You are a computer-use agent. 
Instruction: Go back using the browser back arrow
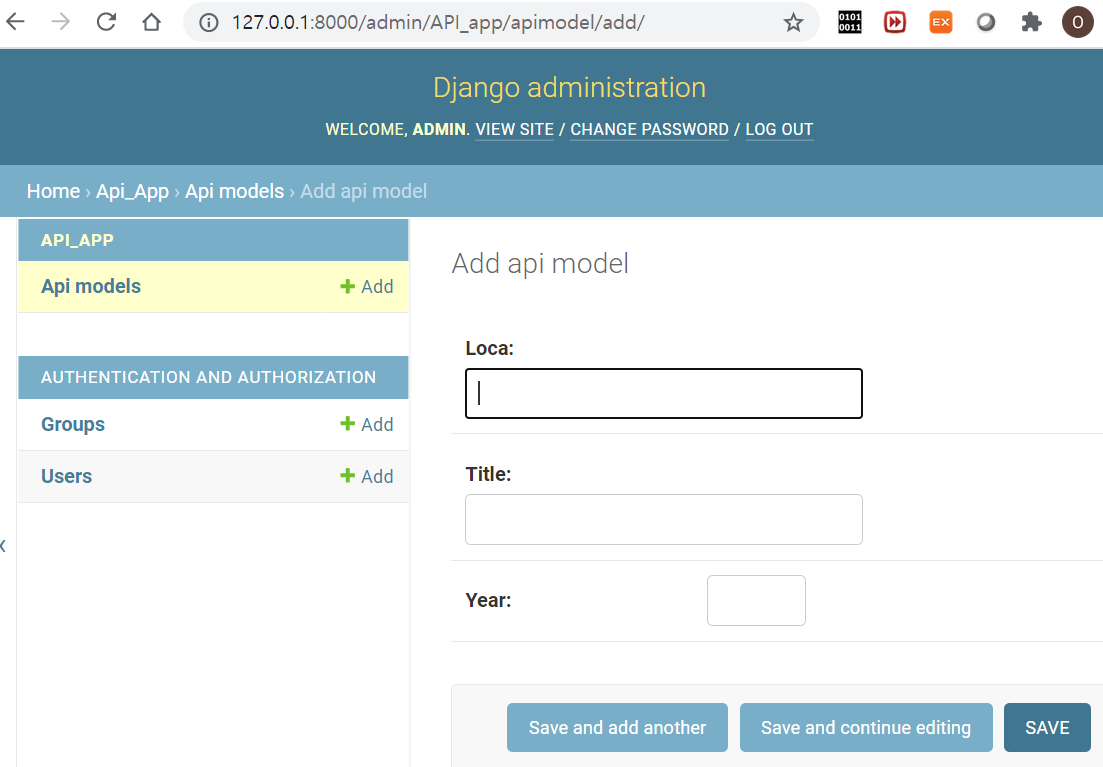(x=15, y=22)
